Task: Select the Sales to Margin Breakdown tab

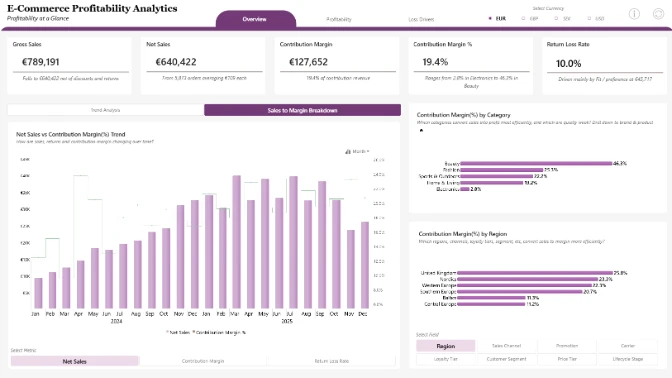Action: coord(303,110)
